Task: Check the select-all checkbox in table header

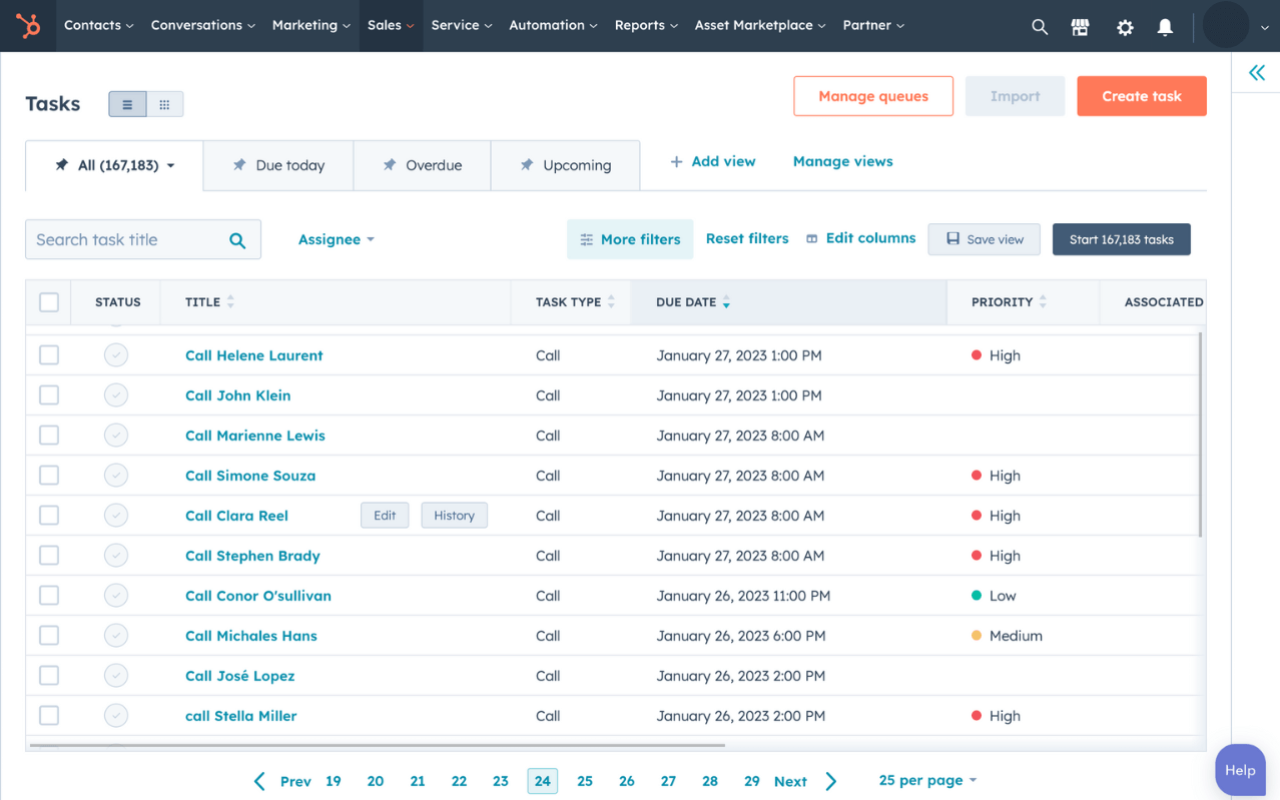Action: (x=49, y=301)
